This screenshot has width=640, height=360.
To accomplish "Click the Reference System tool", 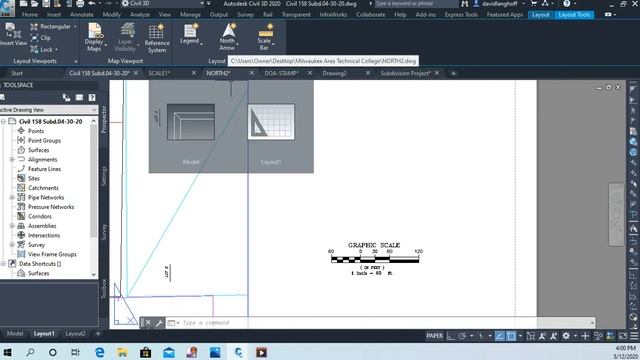I will pyautogui.click(x=157, y=38).
